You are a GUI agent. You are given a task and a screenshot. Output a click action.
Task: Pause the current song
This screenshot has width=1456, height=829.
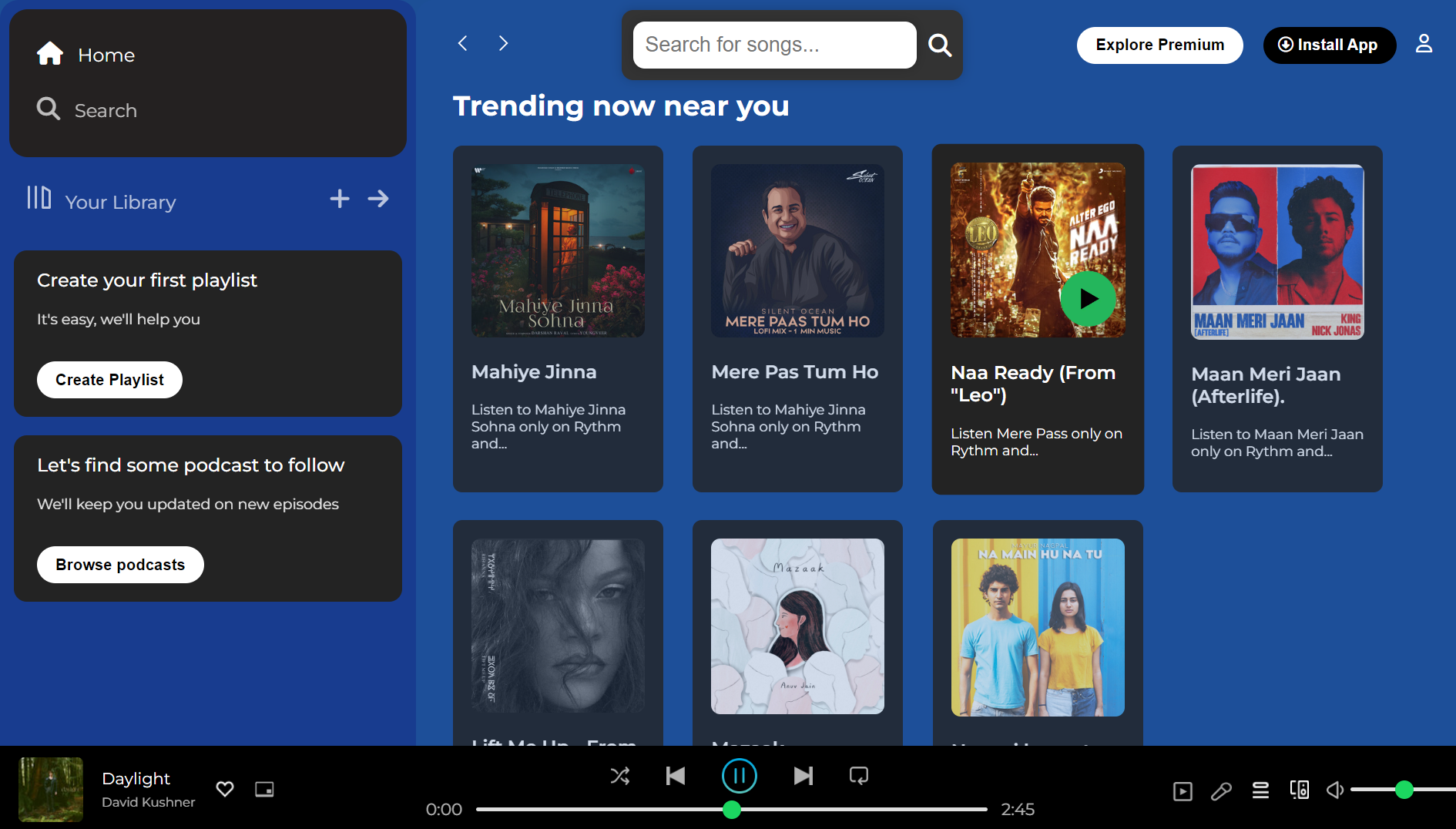pos(739,776)
